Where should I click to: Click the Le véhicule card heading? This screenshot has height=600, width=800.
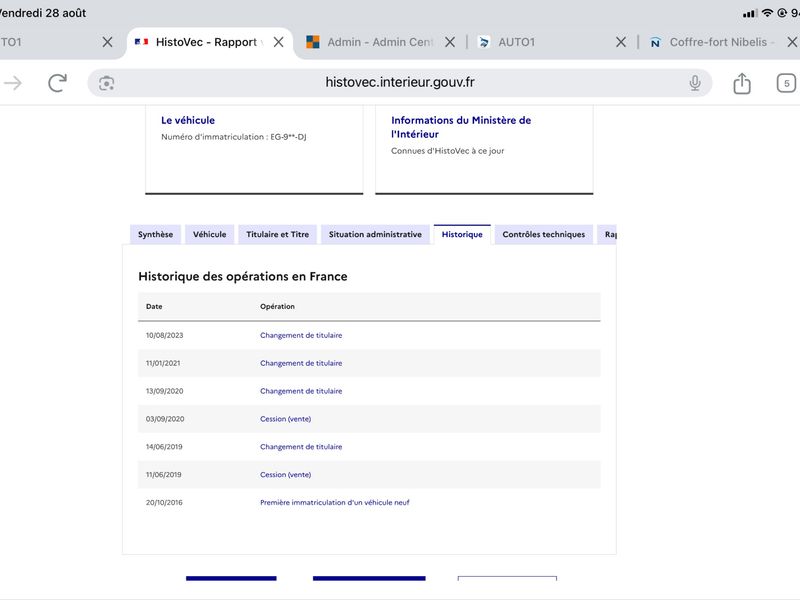pos(188,120)
